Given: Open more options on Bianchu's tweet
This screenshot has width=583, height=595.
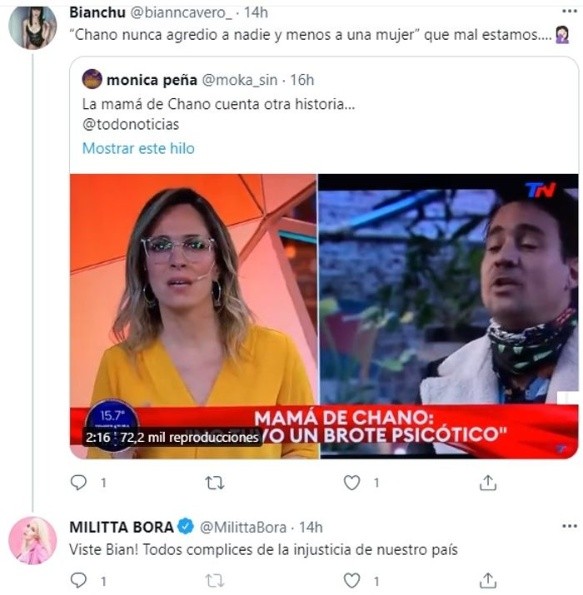Looking at the screenshot, I should 569,11.
